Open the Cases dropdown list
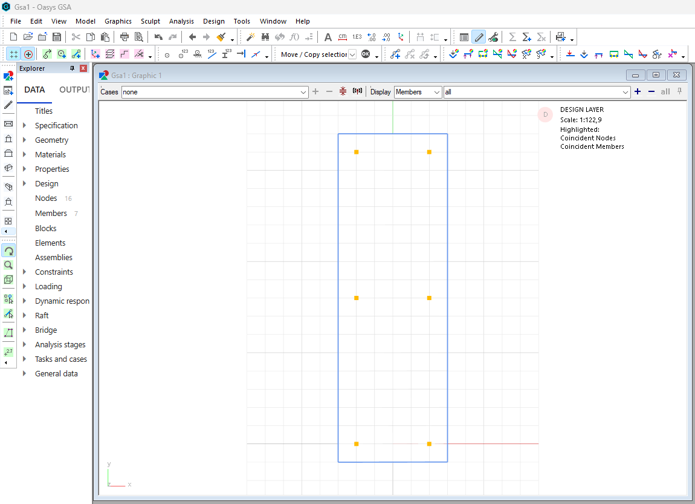 tap(303, 92)
